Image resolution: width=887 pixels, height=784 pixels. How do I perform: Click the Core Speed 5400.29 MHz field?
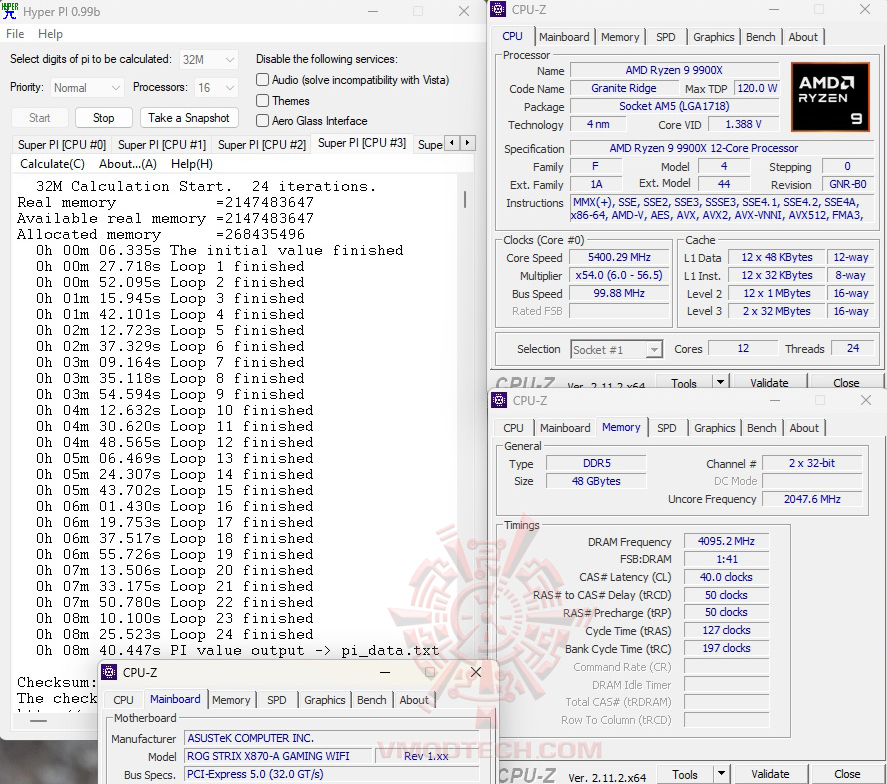pyautogui.click(x=619, y=257)
